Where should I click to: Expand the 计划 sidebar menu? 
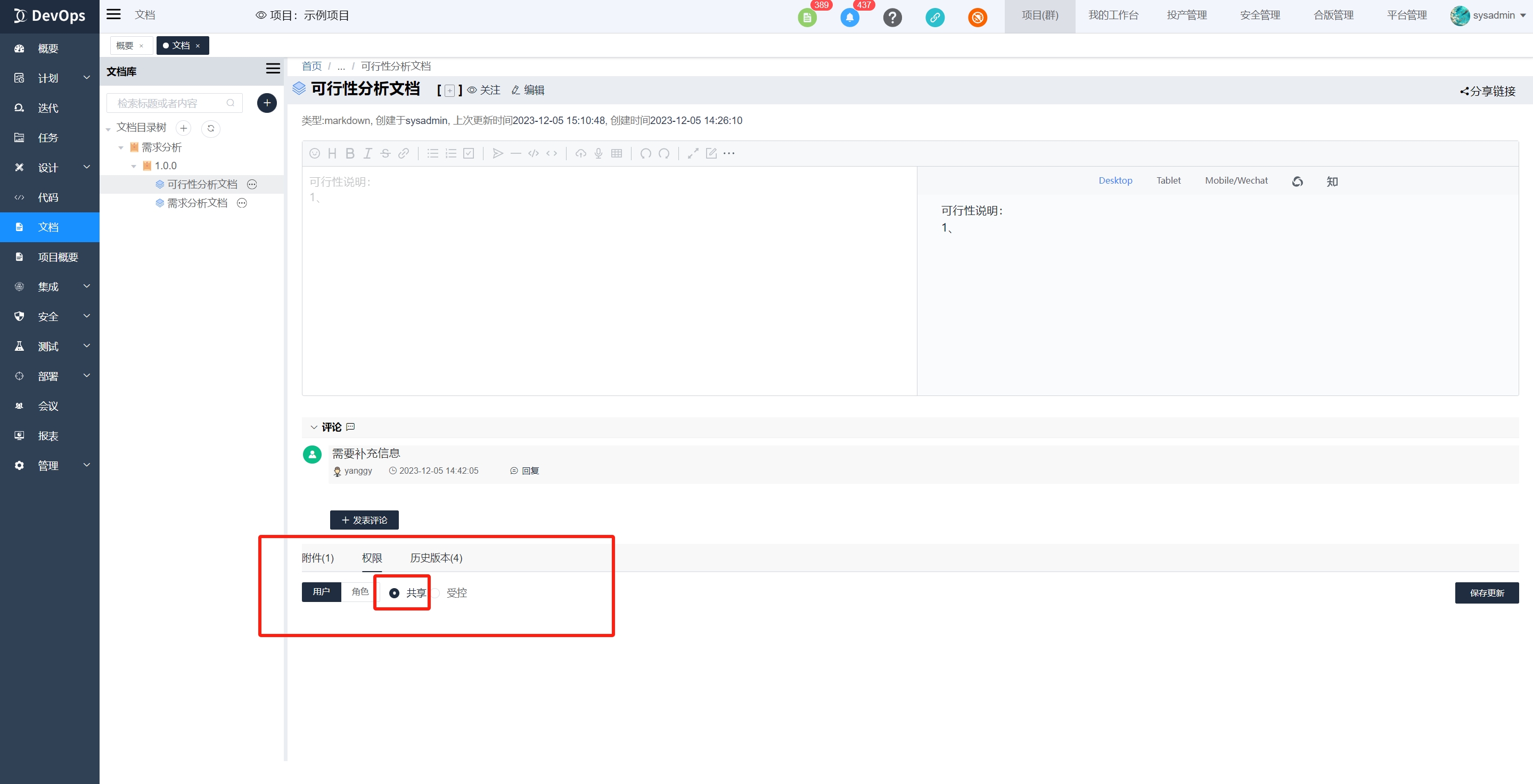pyautogui.click(x=50, y=78)
